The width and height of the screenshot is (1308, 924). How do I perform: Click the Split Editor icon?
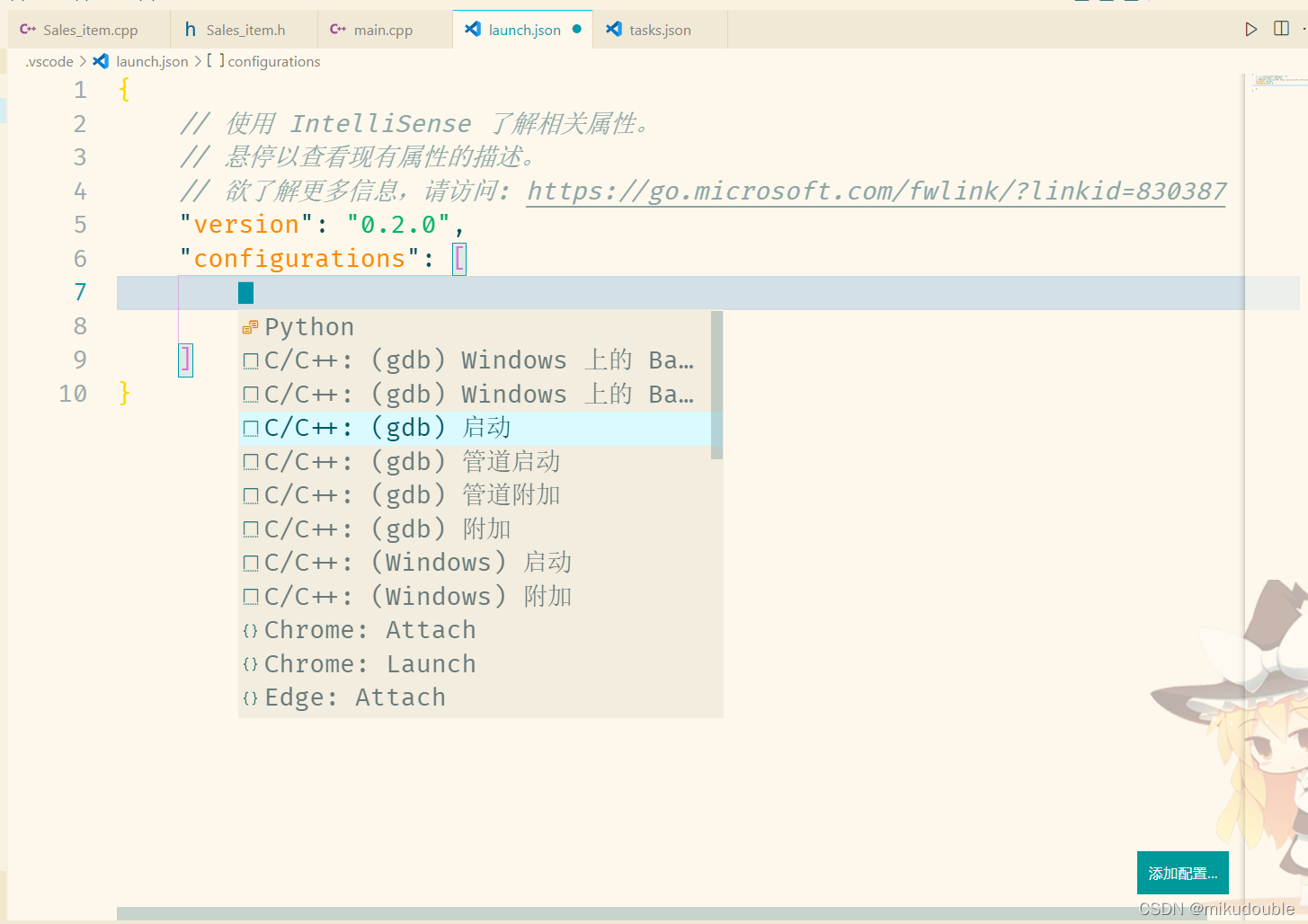(x=1282, y=29)
